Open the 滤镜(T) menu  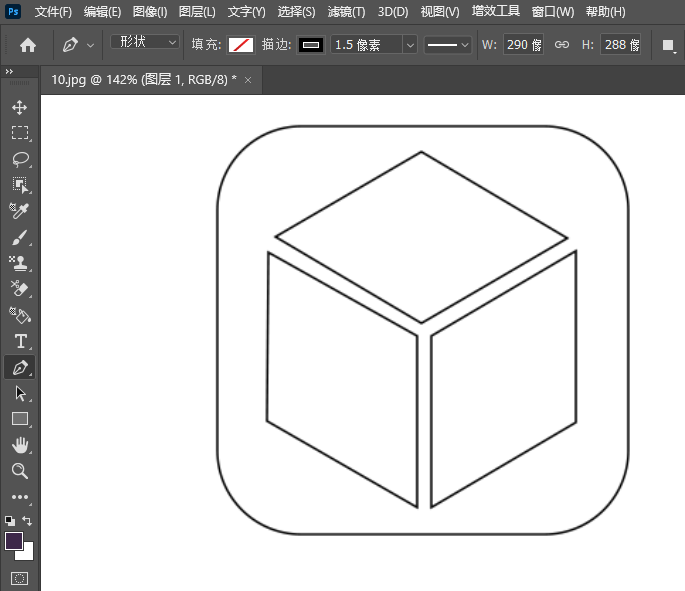346,12
